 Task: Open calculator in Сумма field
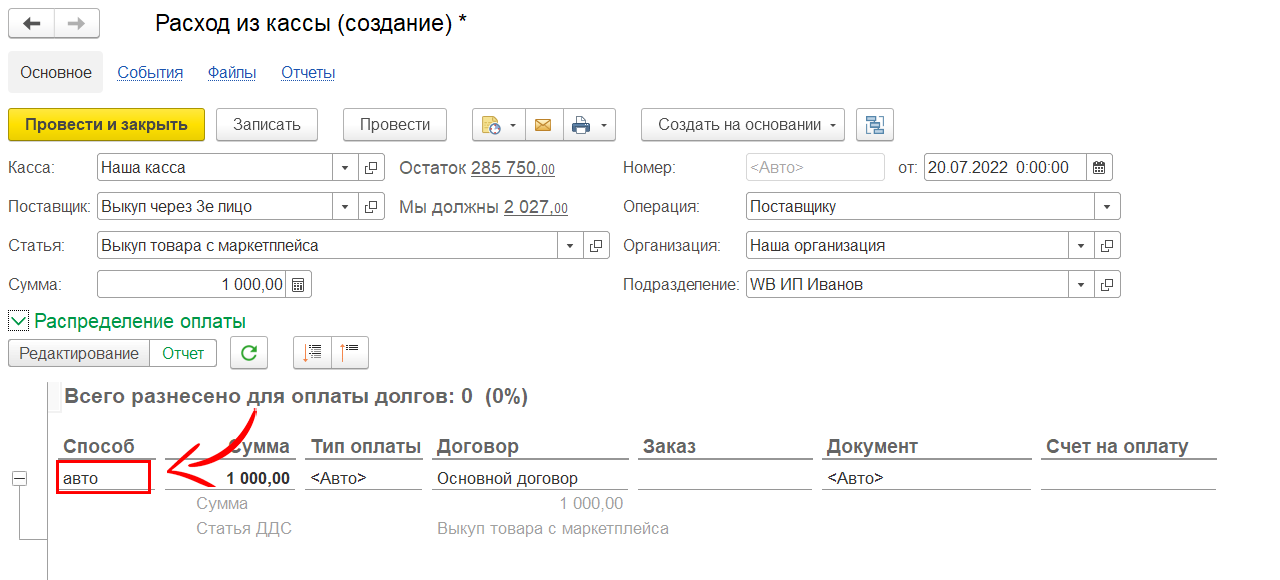tap(298, 285)
